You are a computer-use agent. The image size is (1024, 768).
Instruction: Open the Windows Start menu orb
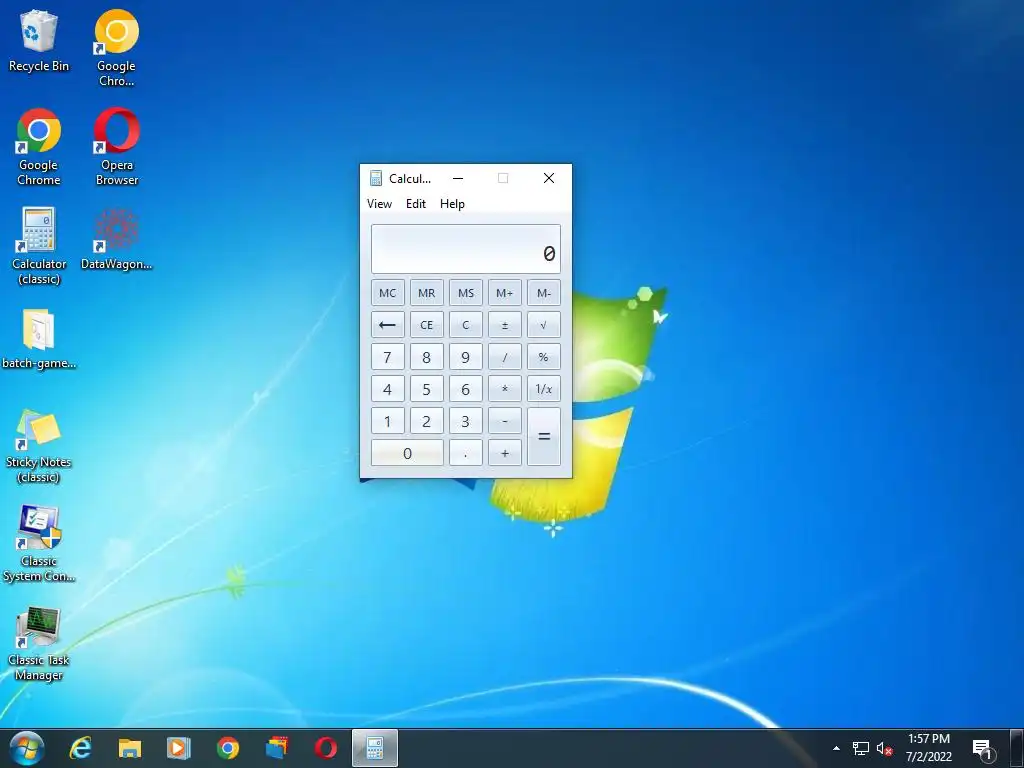pos(27,748)
